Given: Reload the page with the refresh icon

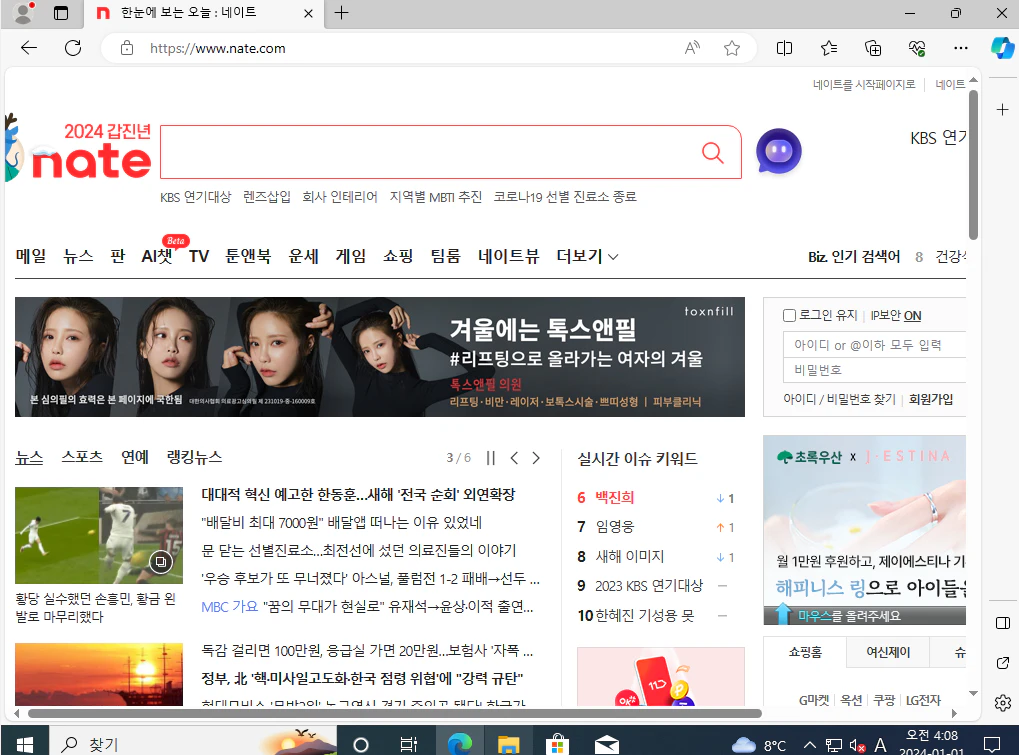Looking at the screenshot, I should coord(73,47).
